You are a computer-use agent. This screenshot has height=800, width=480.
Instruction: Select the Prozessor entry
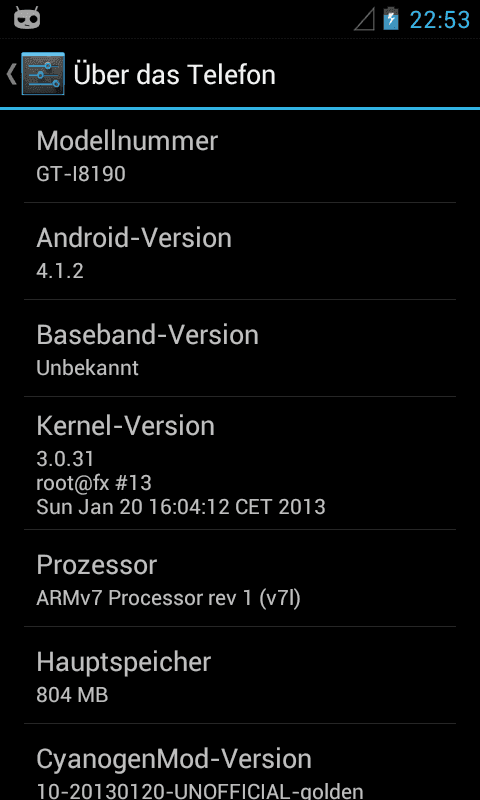click(240, 578)
